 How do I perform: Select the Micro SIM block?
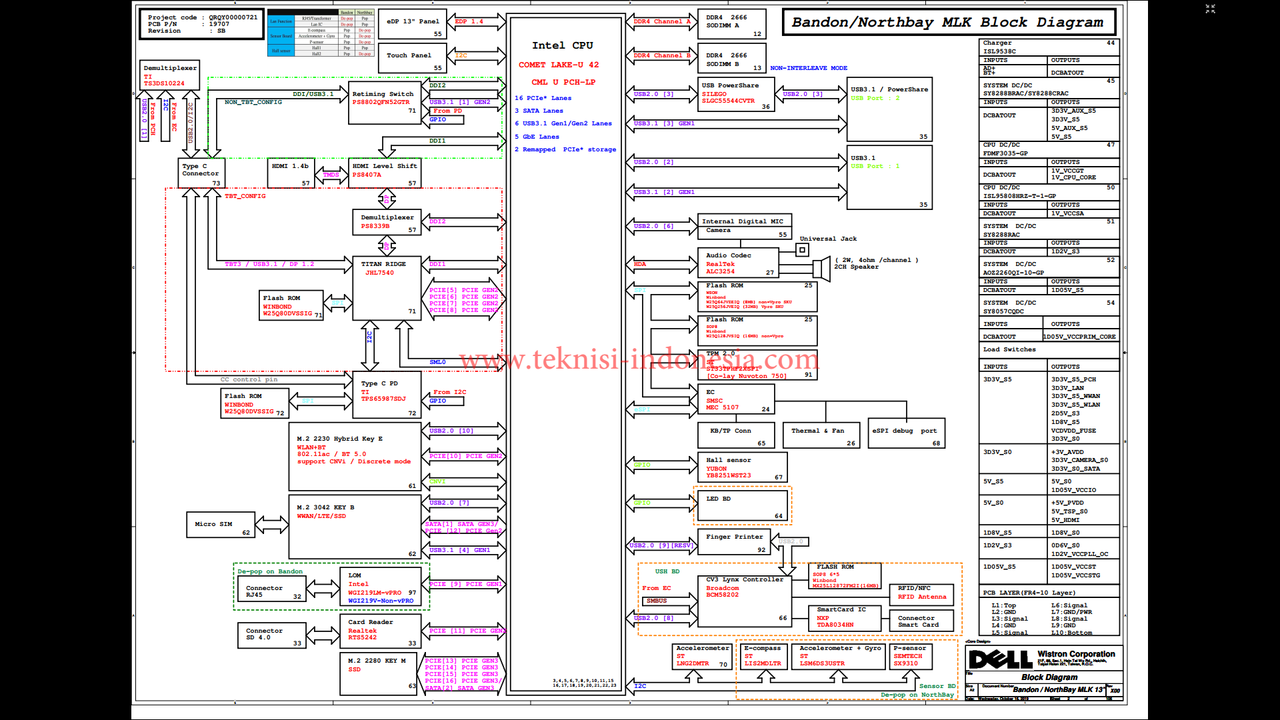coord(221,524)
